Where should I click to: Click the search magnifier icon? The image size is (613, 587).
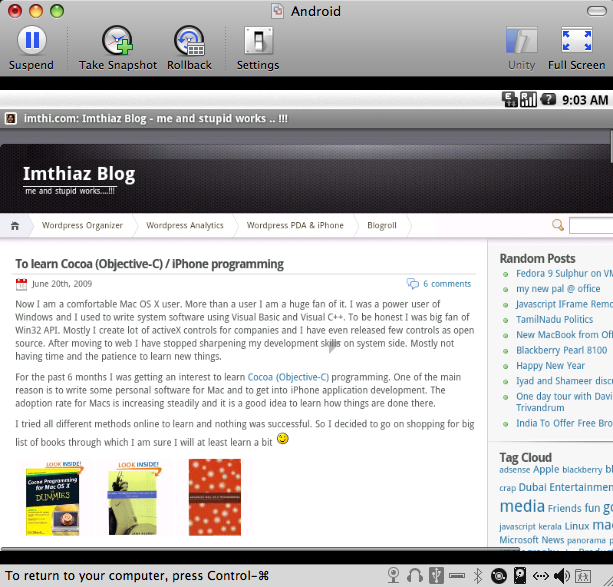[558, 225]
